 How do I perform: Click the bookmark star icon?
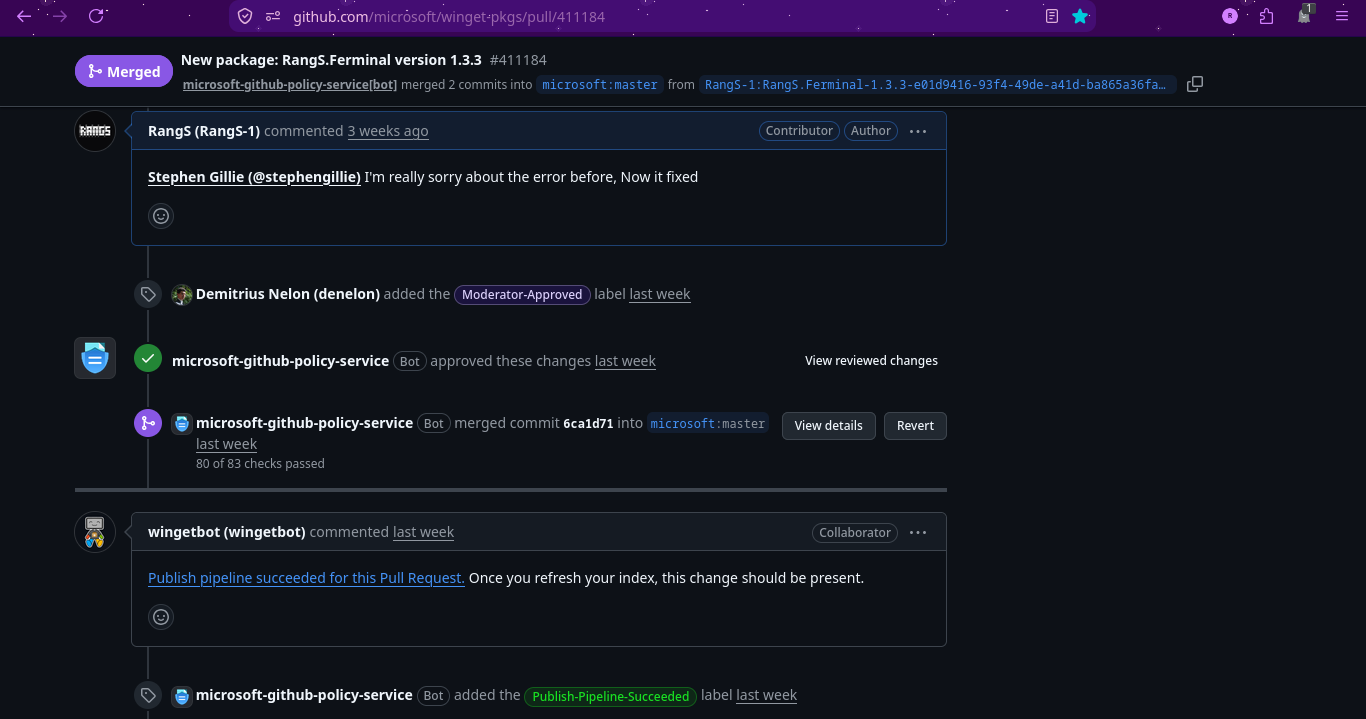coord(1080,16)
